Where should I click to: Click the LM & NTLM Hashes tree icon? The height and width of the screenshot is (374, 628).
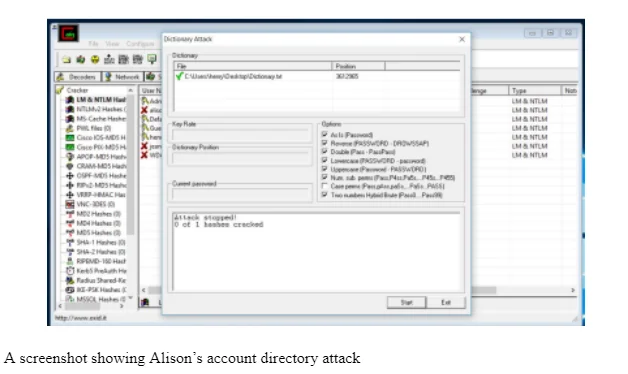(x=70, y=100)
